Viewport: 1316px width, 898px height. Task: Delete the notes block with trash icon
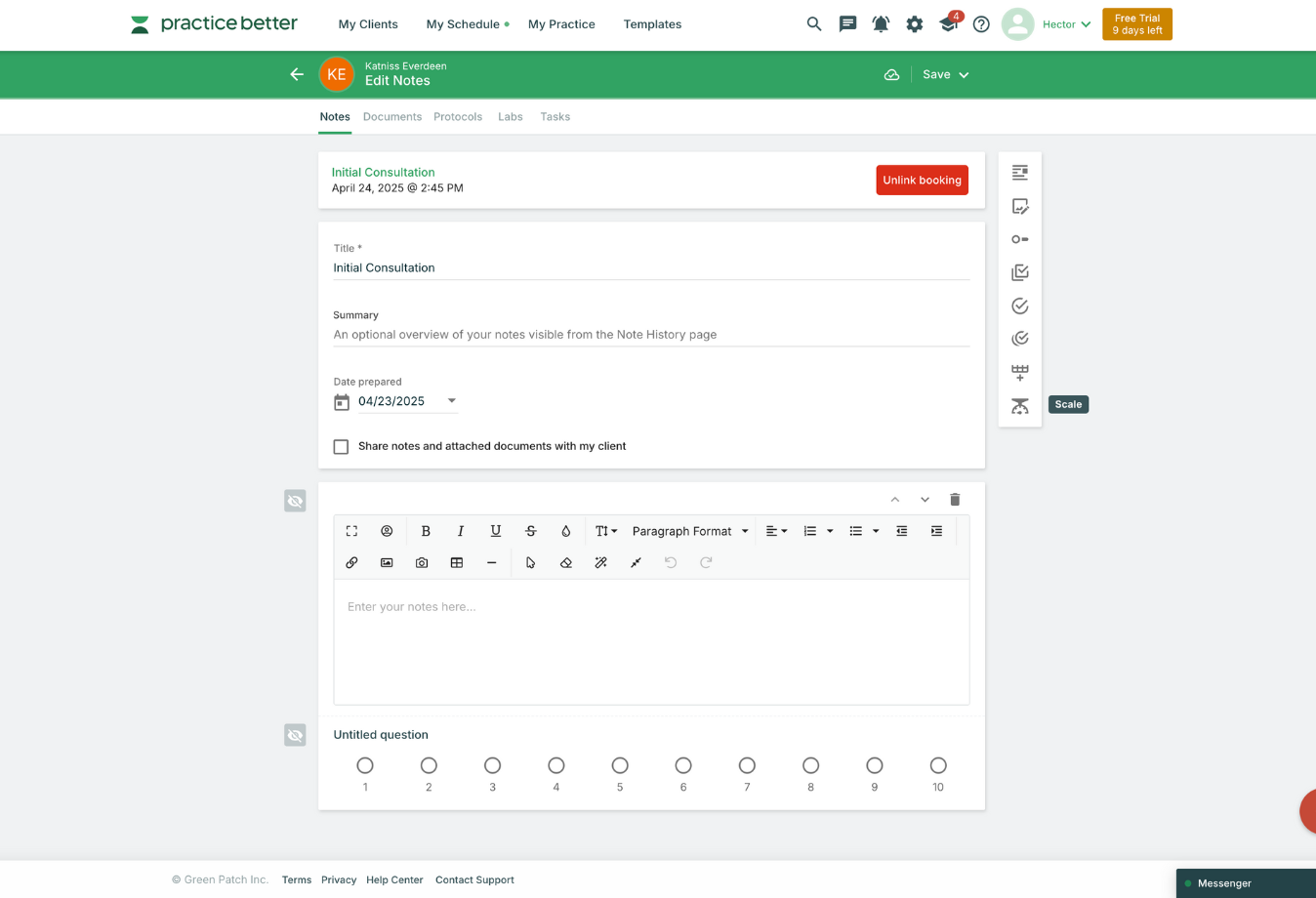point(955,500)
